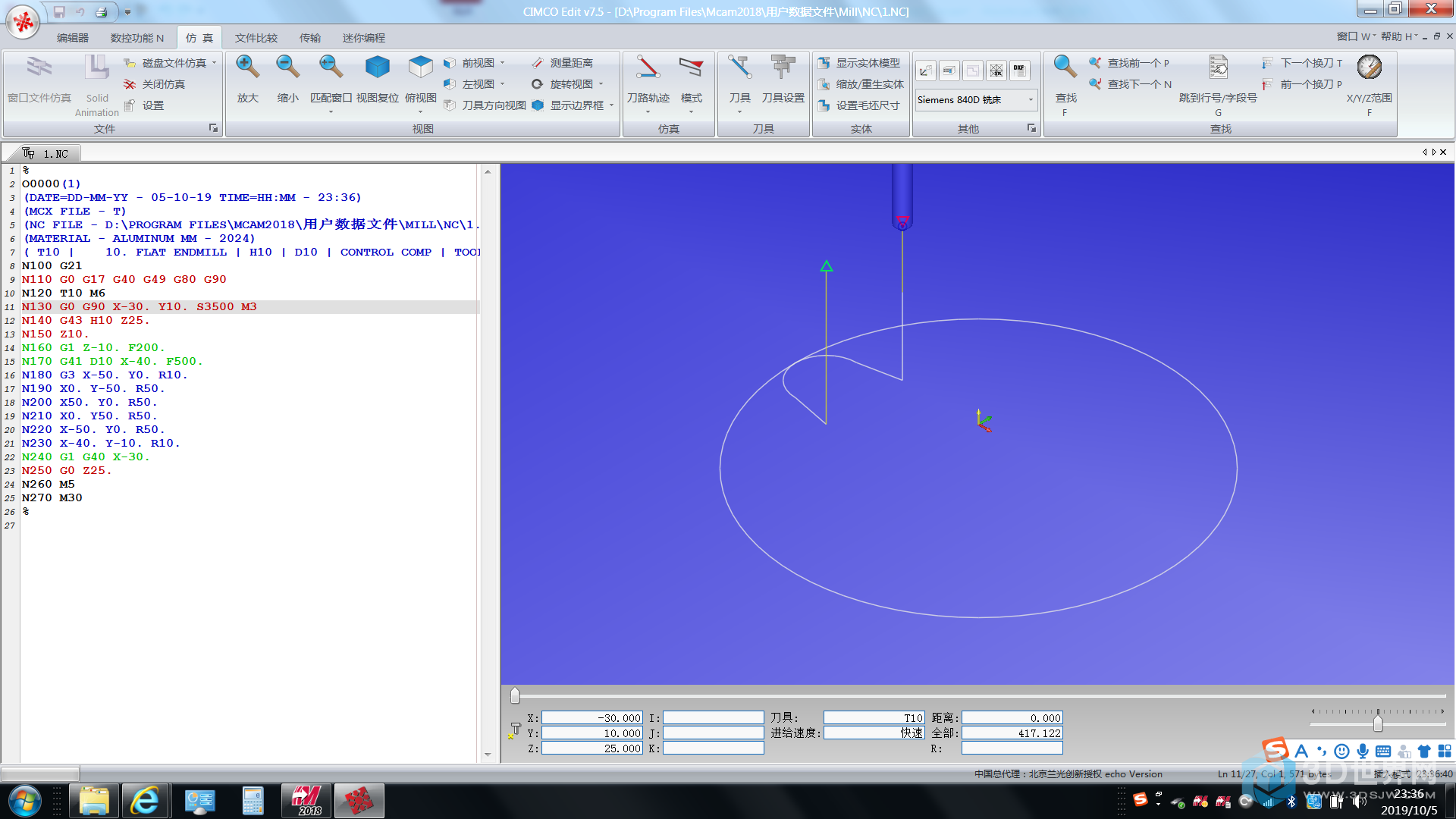Toggle show bounding box (显示边界框)
1456x819 pixels.
570,105
